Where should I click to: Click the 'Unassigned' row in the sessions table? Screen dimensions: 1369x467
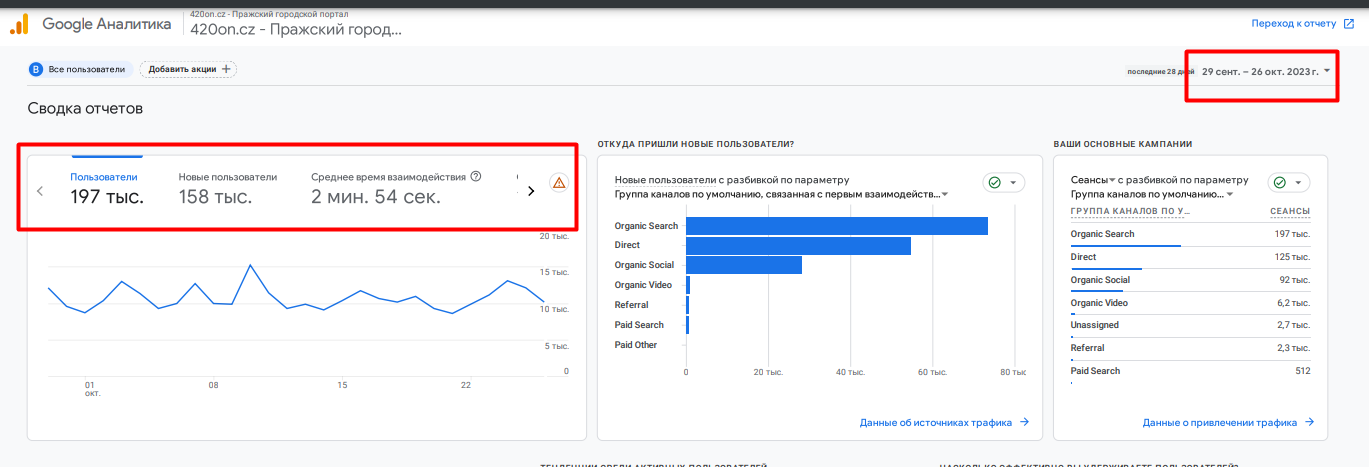click(1190, 326)
